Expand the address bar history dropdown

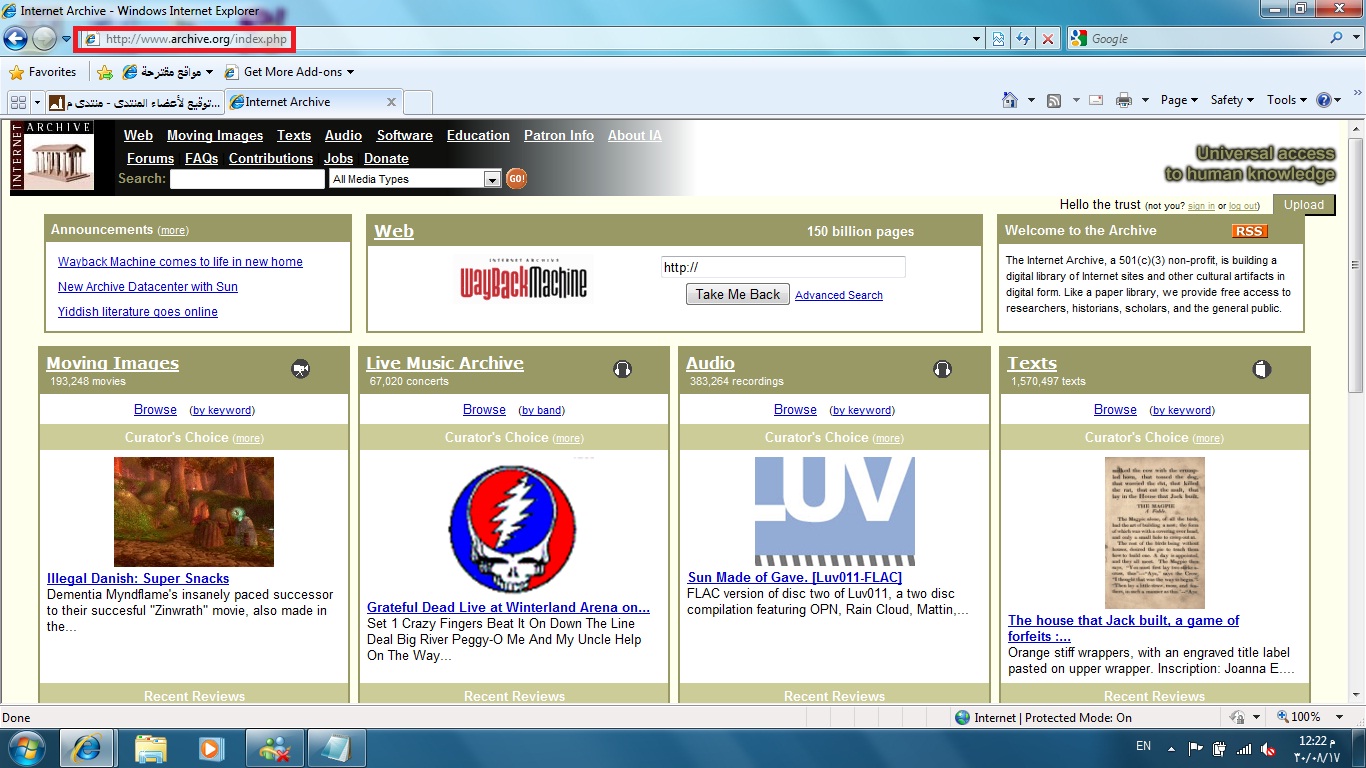(x=977, y=39)
